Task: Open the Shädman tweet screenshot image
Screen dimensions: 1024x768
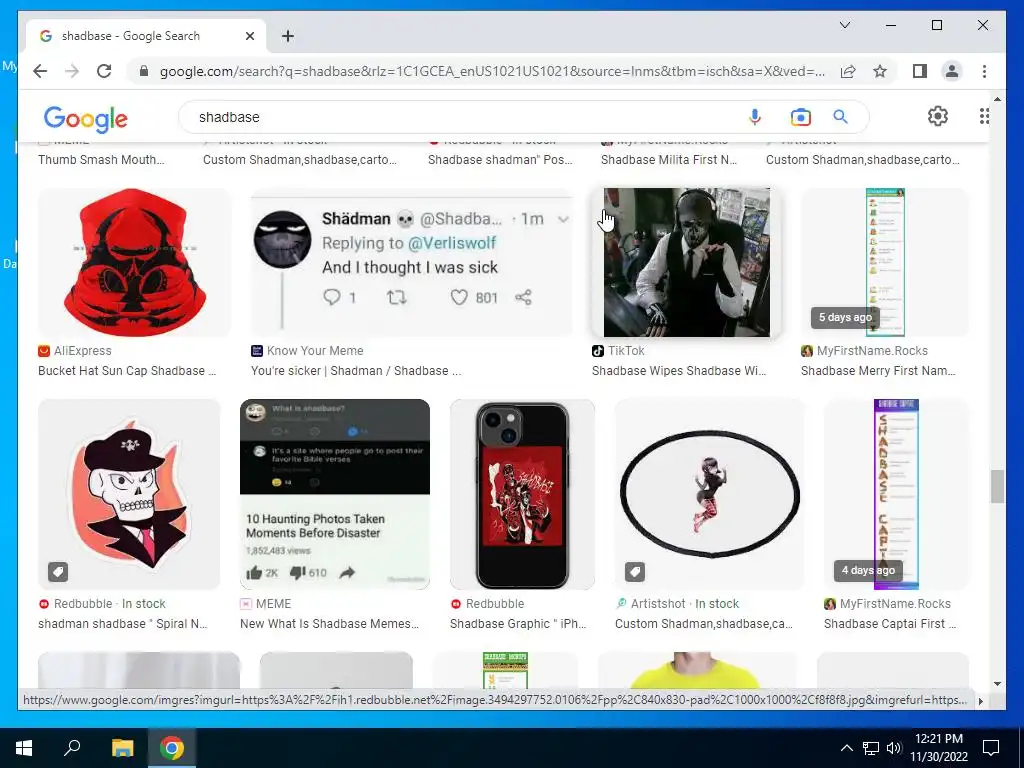Action: (x=411, y=262)
